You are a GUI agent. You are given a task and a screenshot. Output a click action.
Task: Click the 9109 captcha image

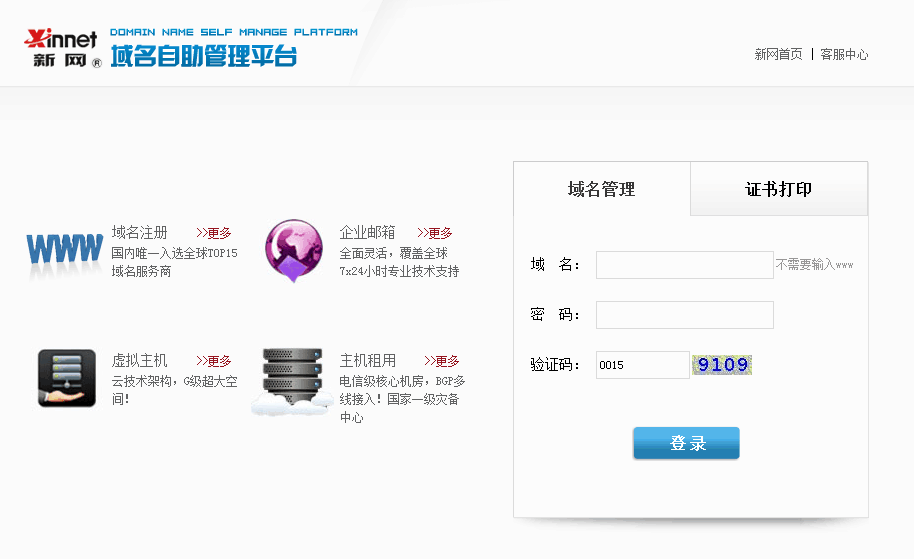click(x=722, y=365)
